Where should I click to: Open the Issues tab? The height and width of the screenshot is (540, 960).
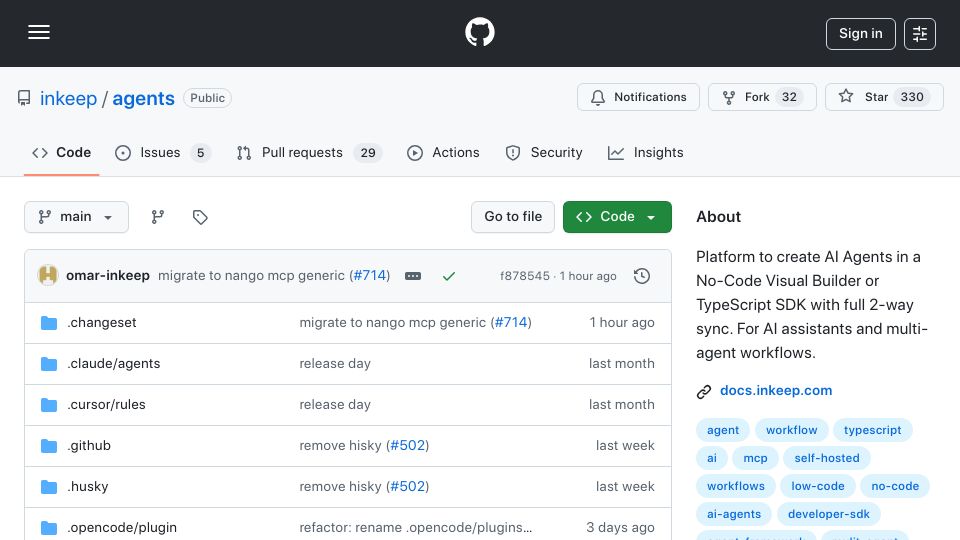[162, 152]
